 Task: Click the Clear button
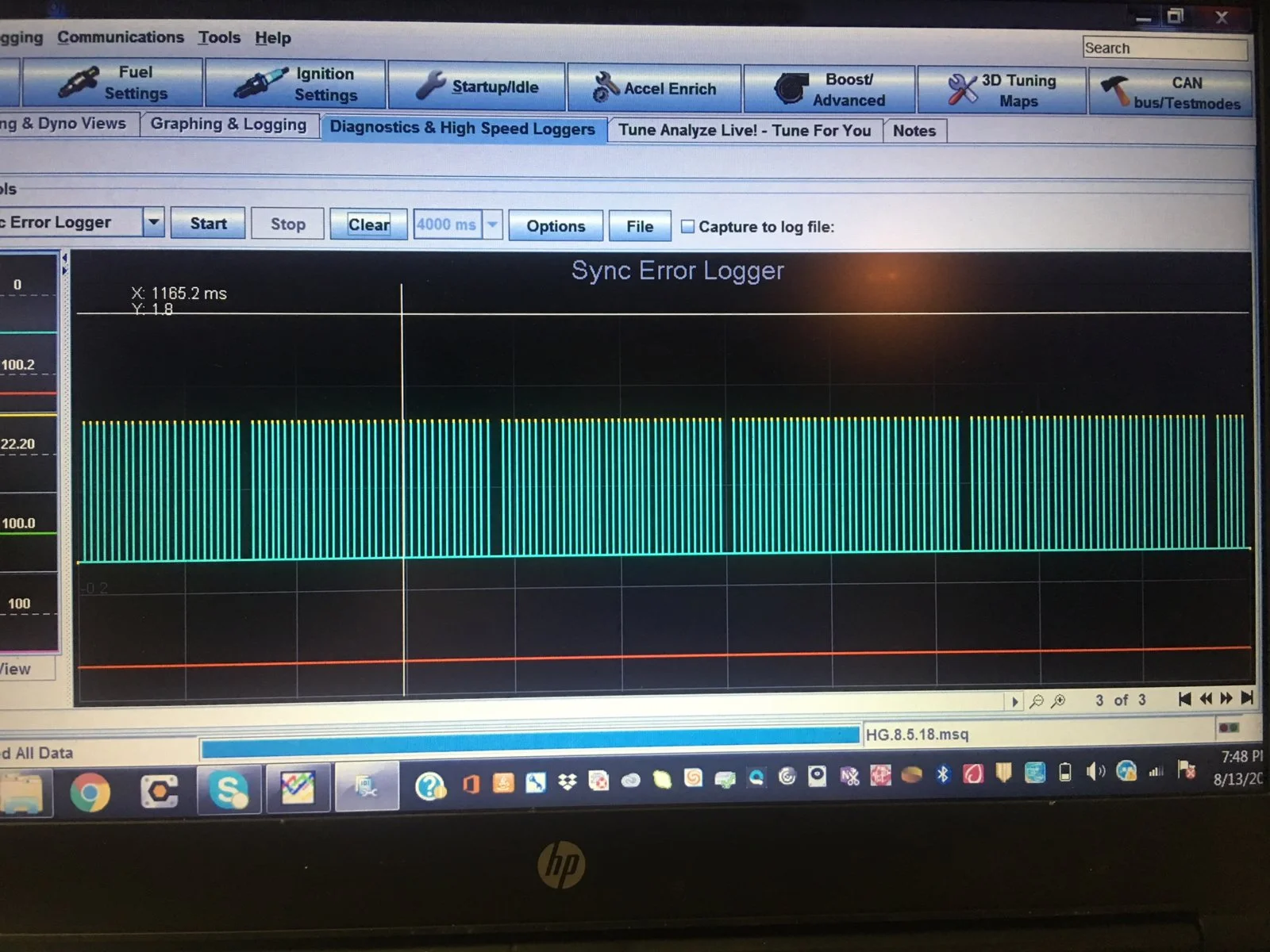tap(369, 225)
